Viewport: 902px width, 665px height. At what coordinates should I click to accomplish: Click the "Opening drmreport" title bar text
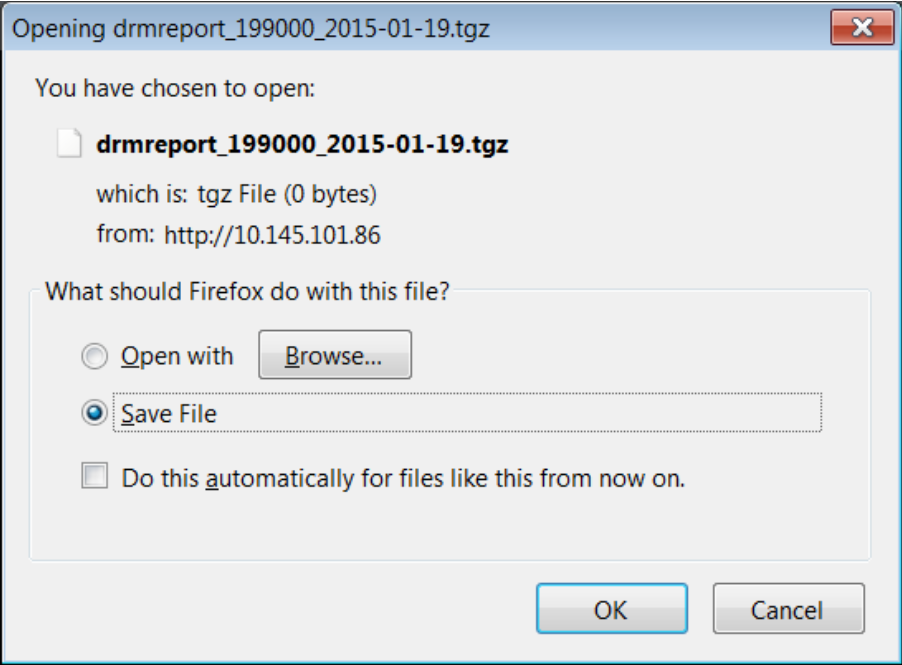[251, 29]
